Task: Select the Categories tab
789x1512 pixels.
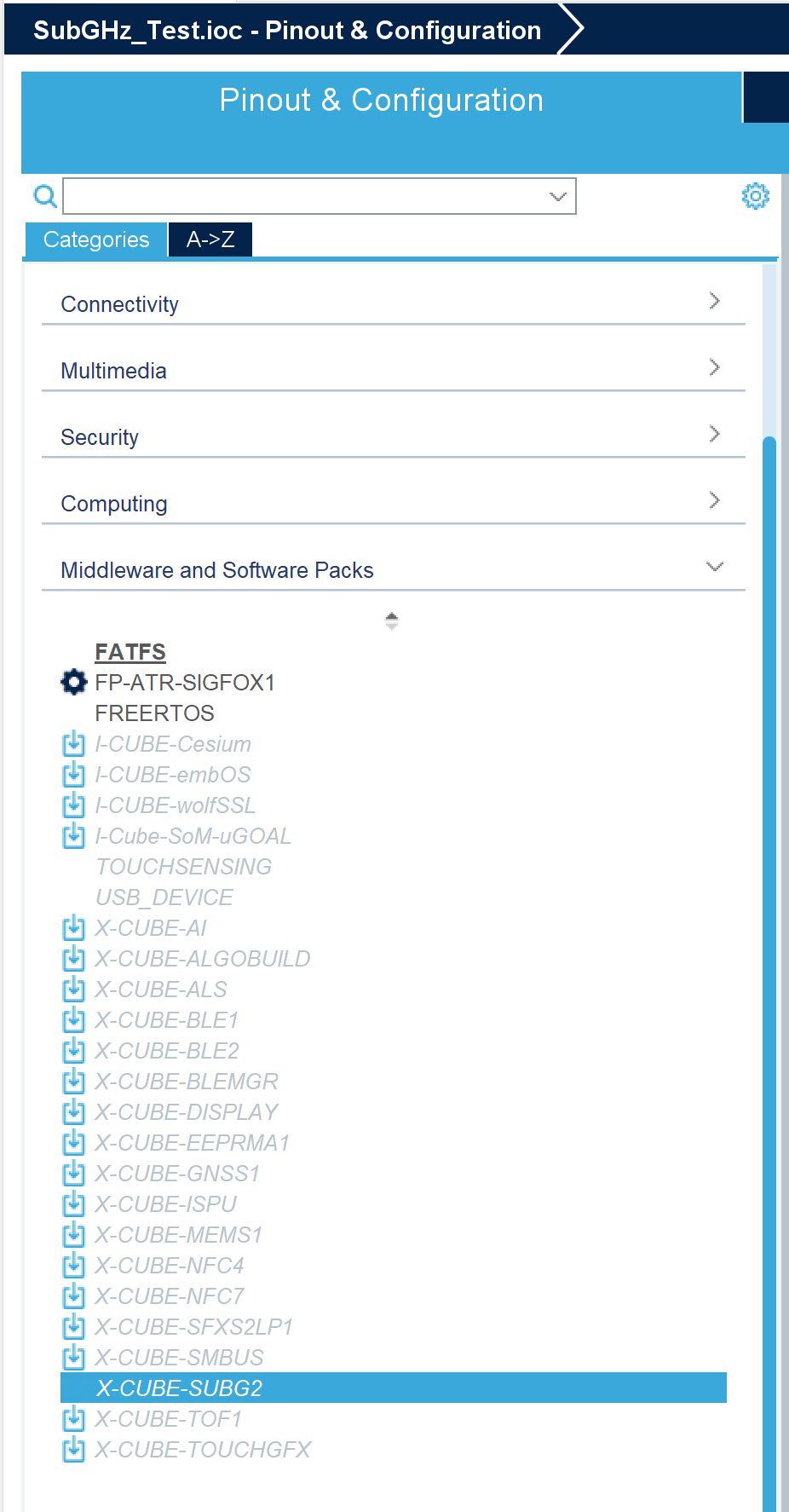Action: point(96,239)
